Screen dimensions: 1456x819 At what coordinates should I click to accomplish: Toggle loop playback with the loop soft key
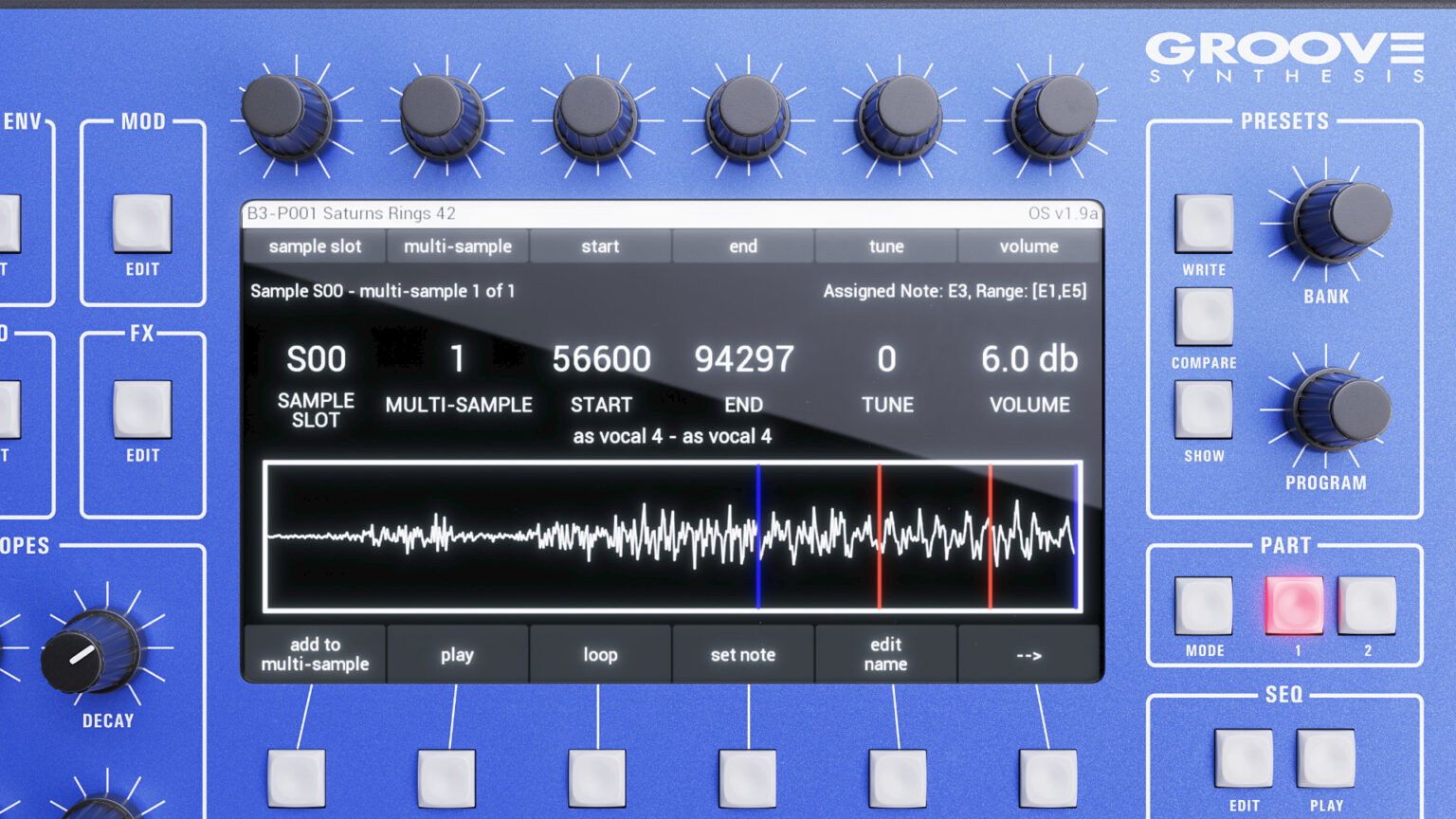point(600,654)
